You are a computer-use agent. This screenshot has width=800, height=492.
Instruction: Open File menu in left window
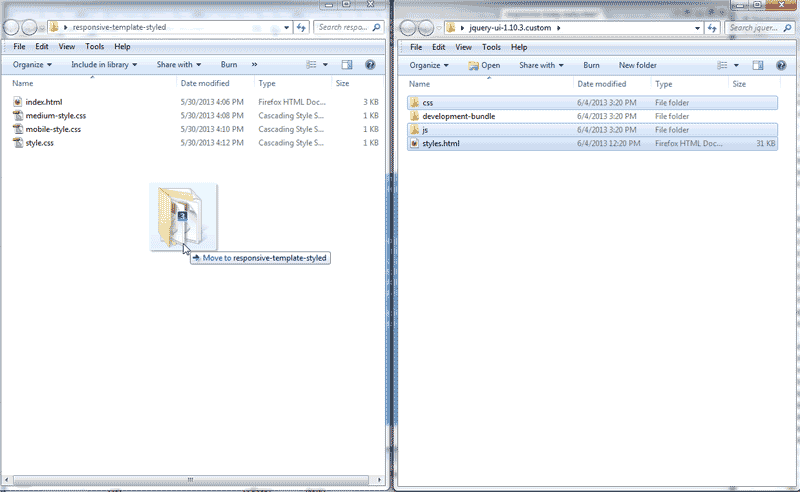tap(19, 46)
